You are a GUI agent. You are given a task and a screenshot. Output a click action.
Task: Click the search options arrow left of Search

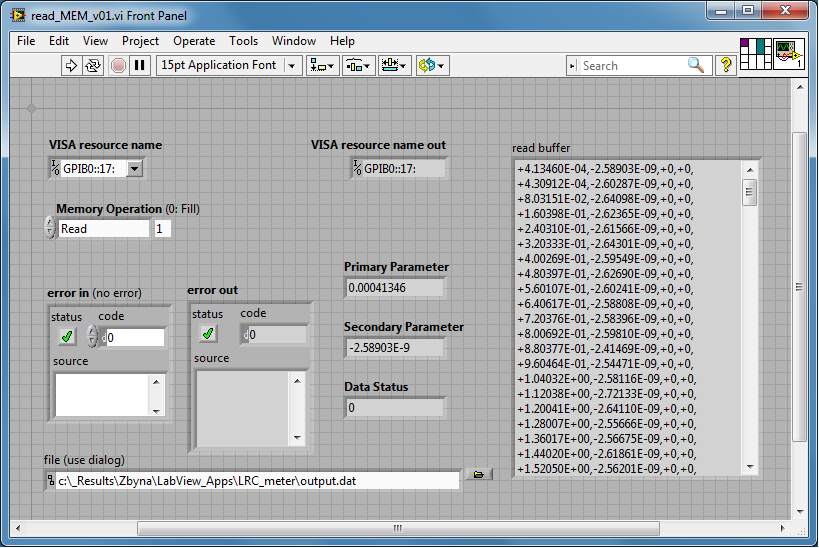coord(572,66)
